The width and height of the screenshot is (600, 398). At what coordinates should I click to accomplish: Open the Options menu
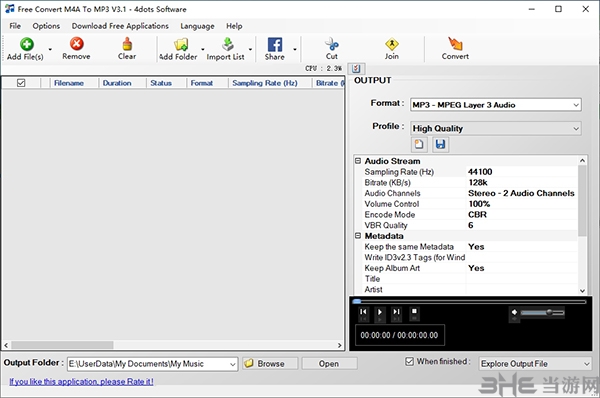[46, 26]
